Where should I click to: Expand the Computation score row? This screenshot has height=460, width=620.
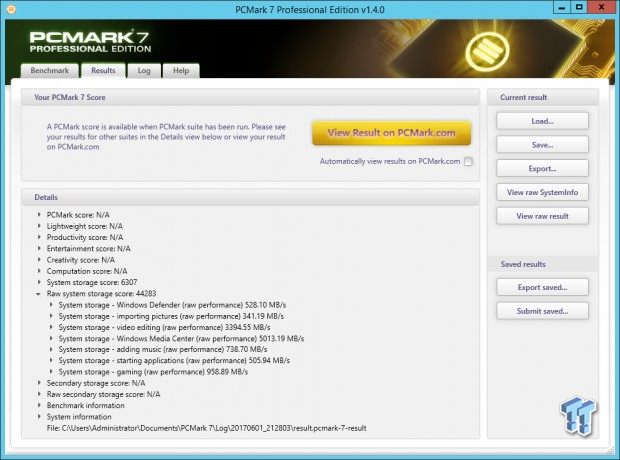coord(39,271)
